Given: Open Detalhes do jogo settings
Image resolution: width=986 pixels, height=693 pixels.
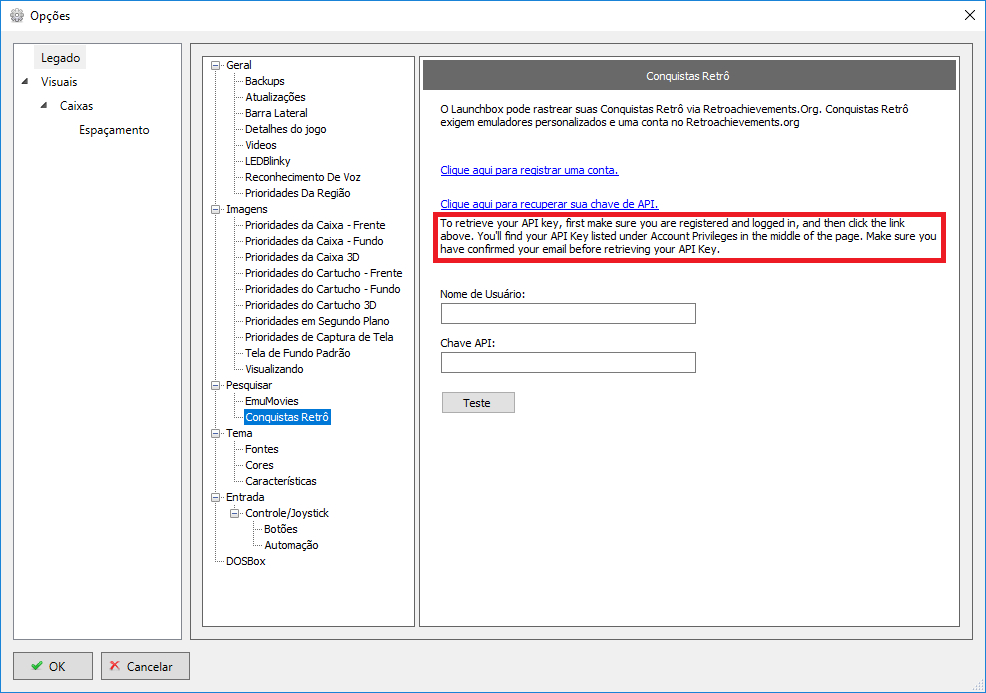Looking at the screenshot, I should tap(285, 130).
